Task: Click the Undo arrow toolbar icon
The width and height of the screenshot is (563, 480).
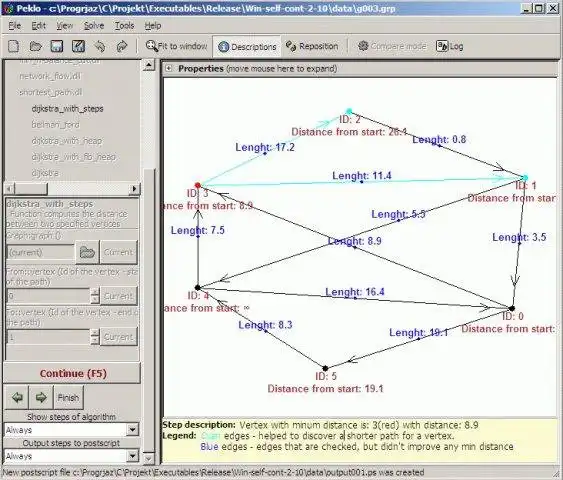Action: [100, 46]
